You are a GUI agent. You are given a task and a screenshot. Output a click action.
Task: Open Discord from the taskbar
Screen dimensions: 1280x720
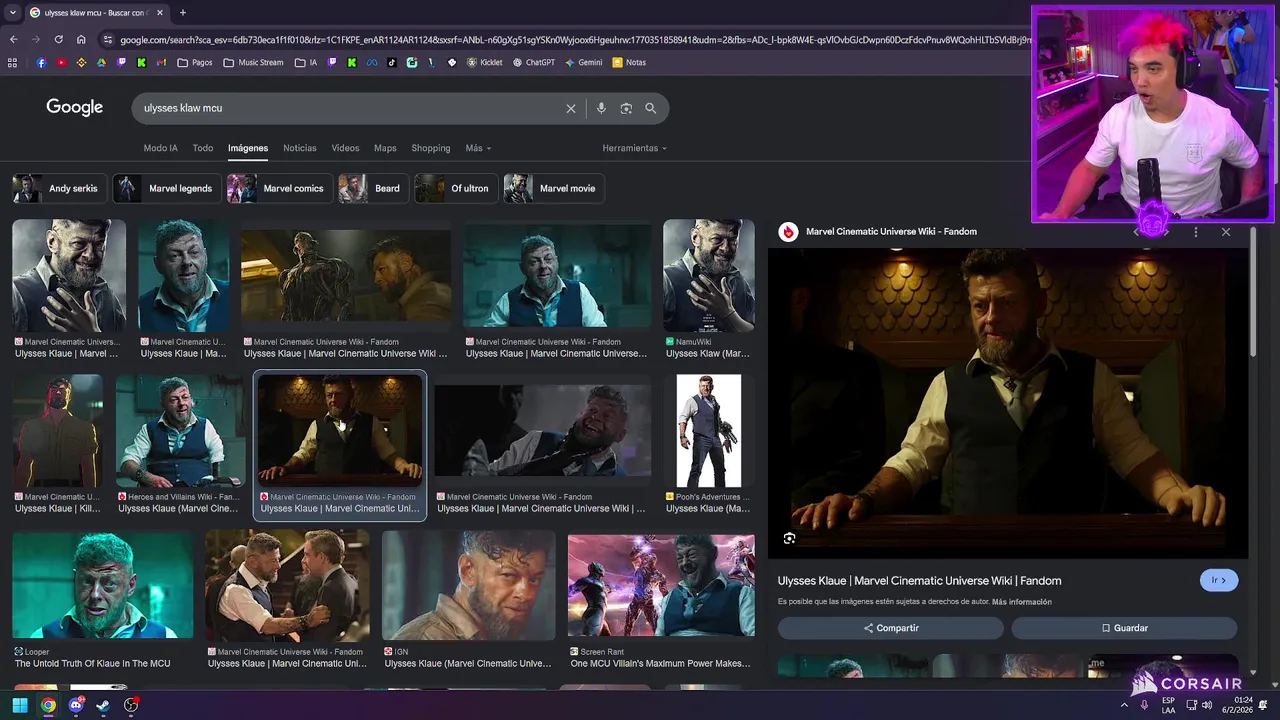click(76, 705)
